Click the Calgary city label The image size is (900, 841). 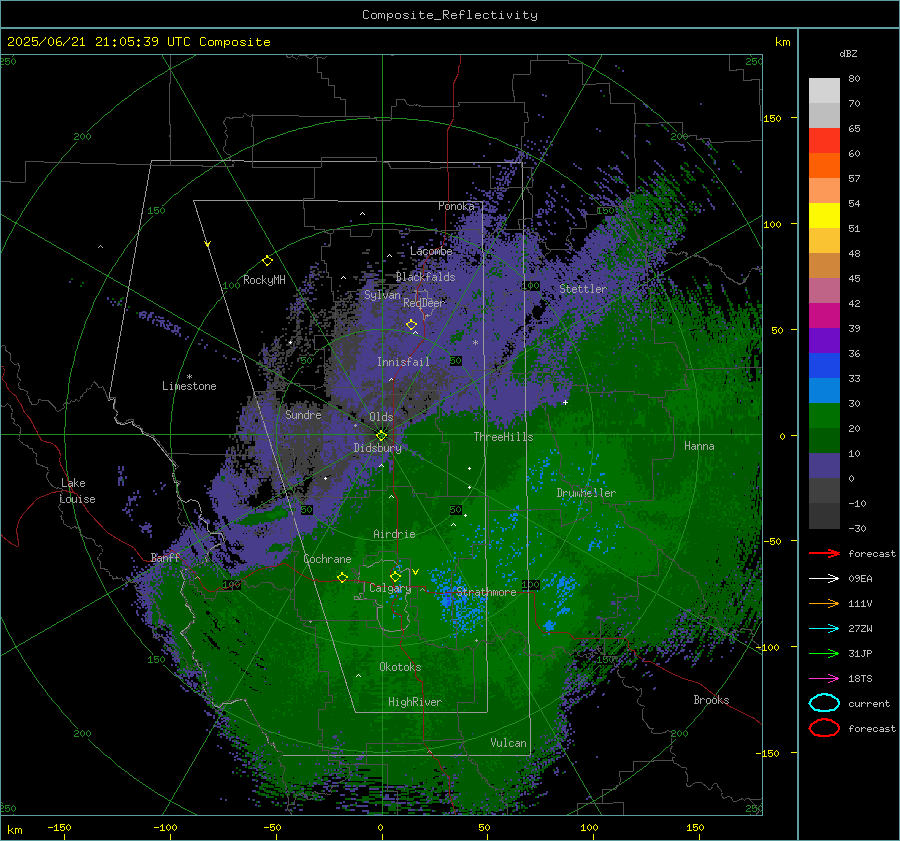coord(390,588)
